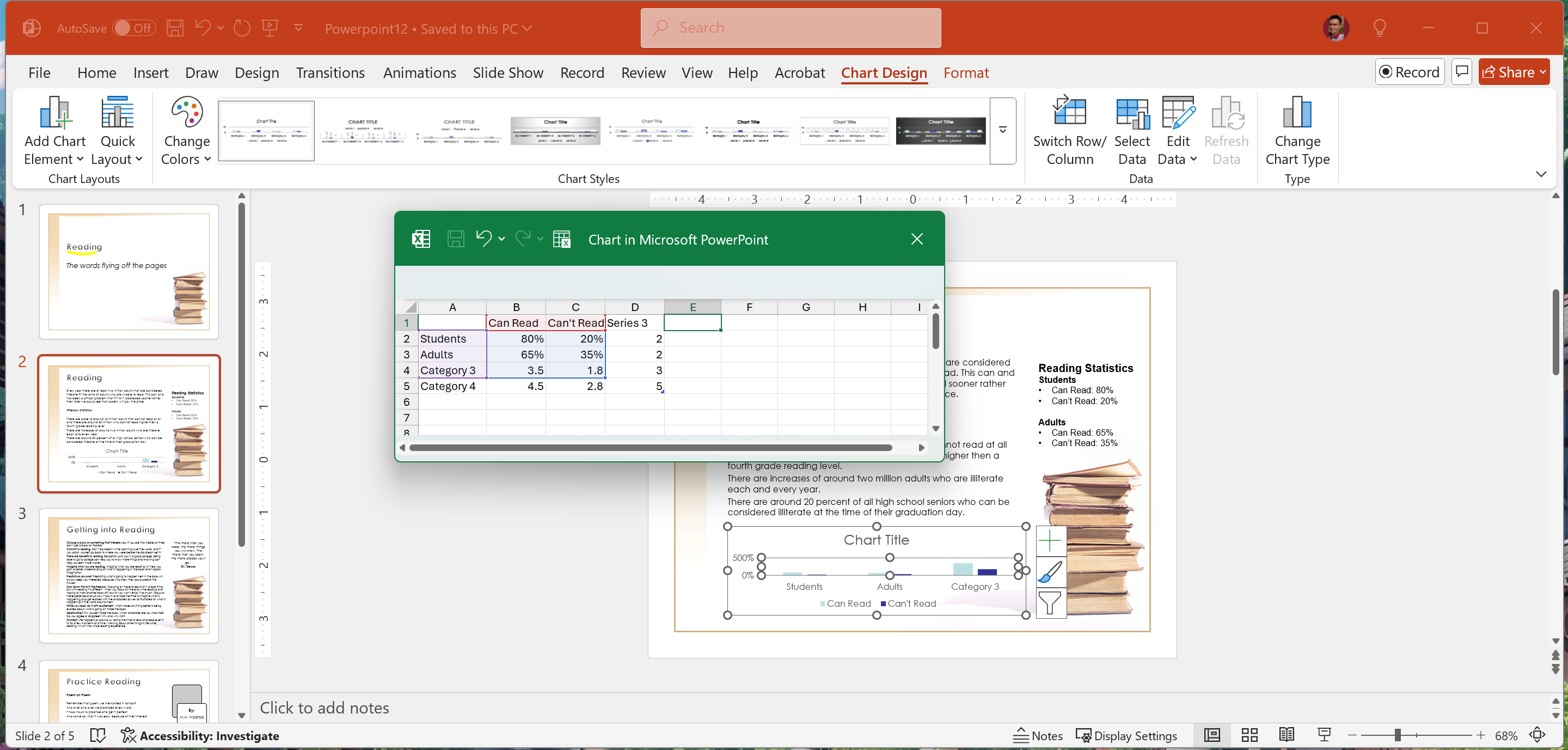Image resolution: width=1568 pixels, height=750 pixels.
Task: Switch to Slide Sorter view
Action: (1249, 735)
